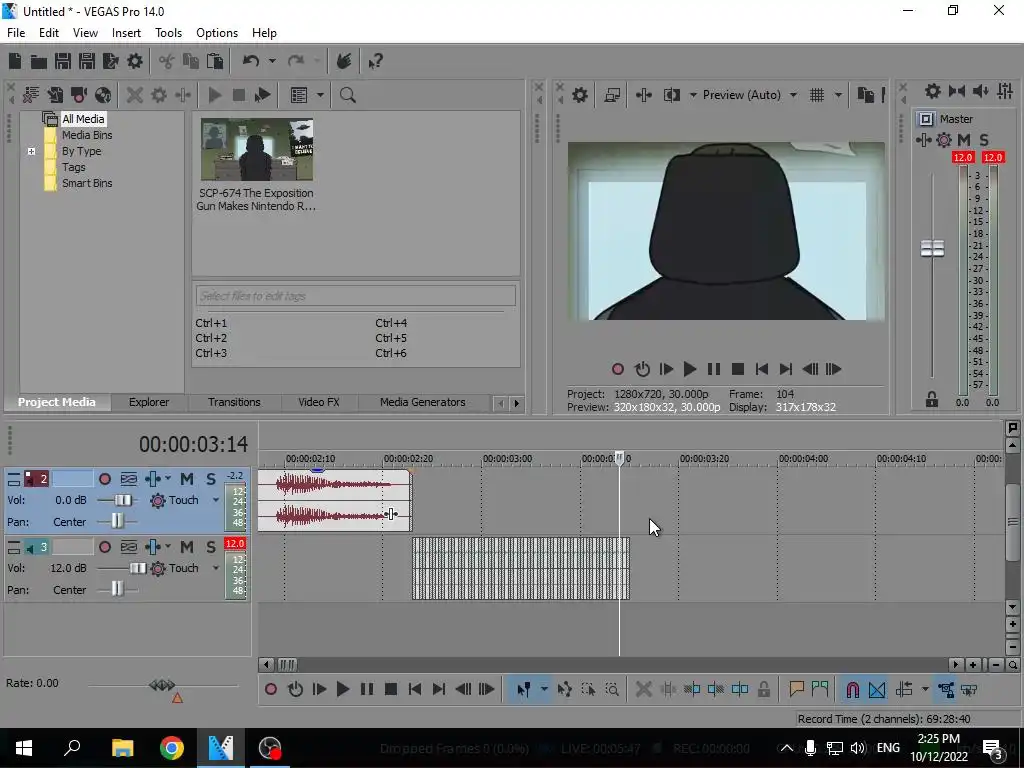This screenshot has width=1024, height=768.
Task: Click the Paste clipboard icon
Action: click(x=215, y=61)
